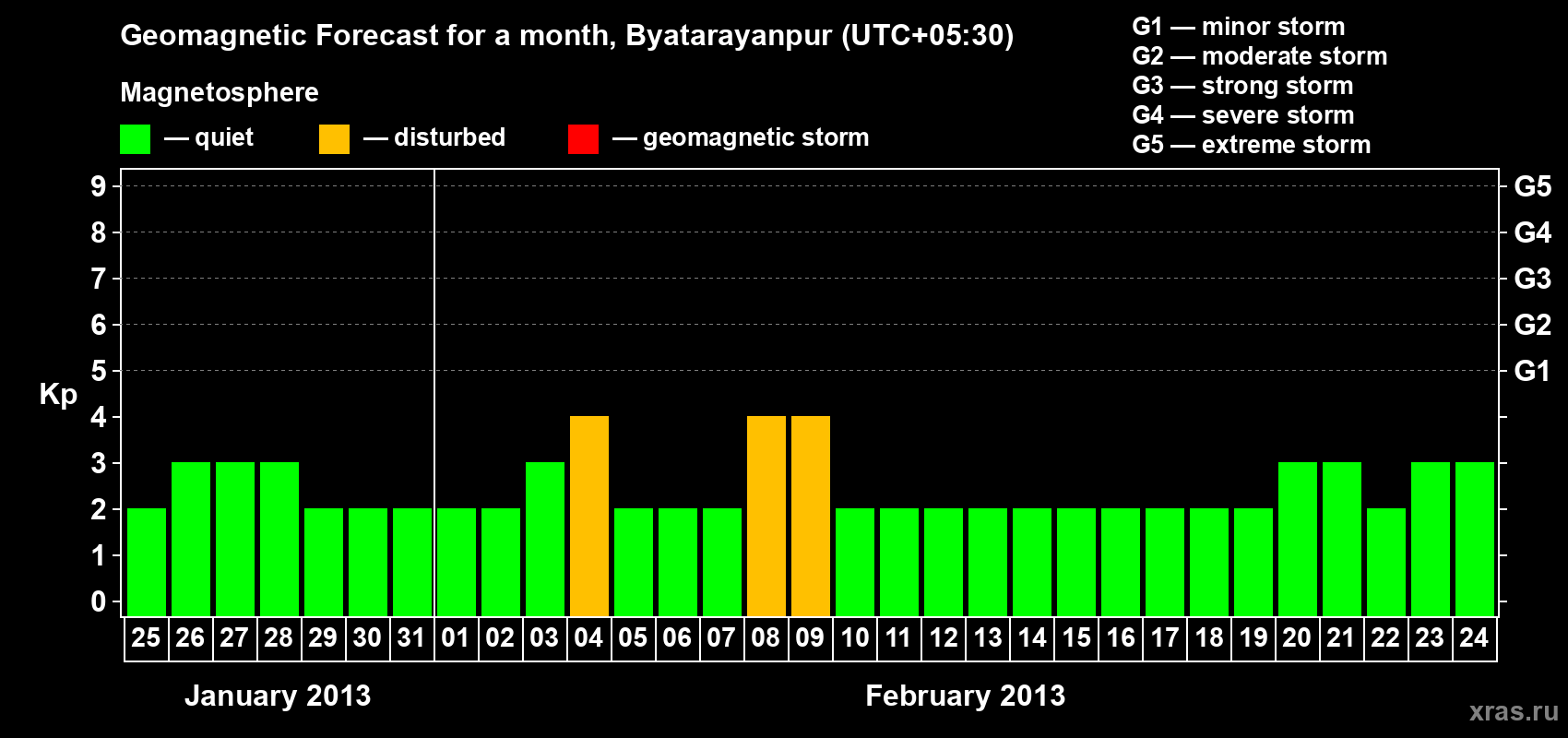Click the green bar for February 21

coord(1342,540)
